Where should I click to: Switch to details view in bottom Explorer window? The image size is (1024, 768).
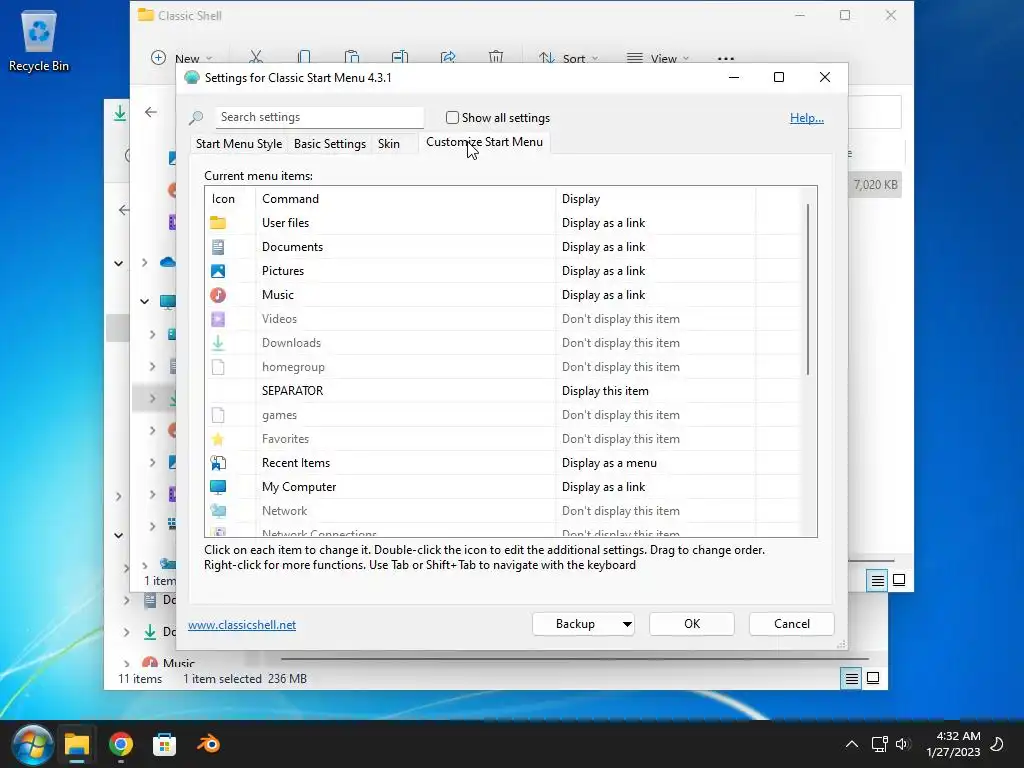(852, 679)
